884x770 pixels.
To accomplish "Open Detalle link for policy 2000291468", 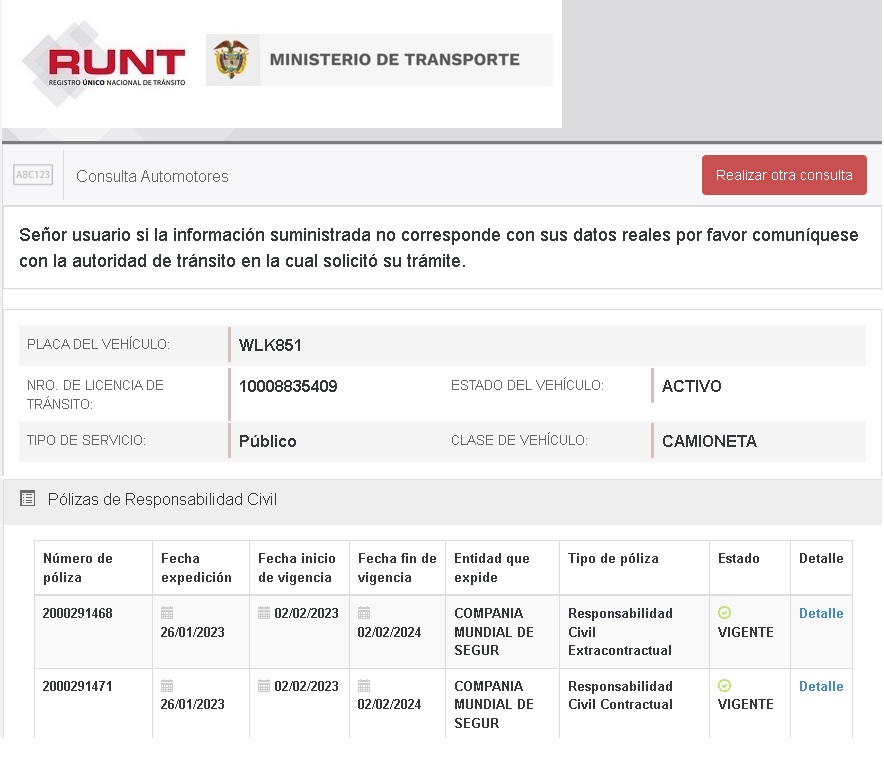I will tap(820, 613).
